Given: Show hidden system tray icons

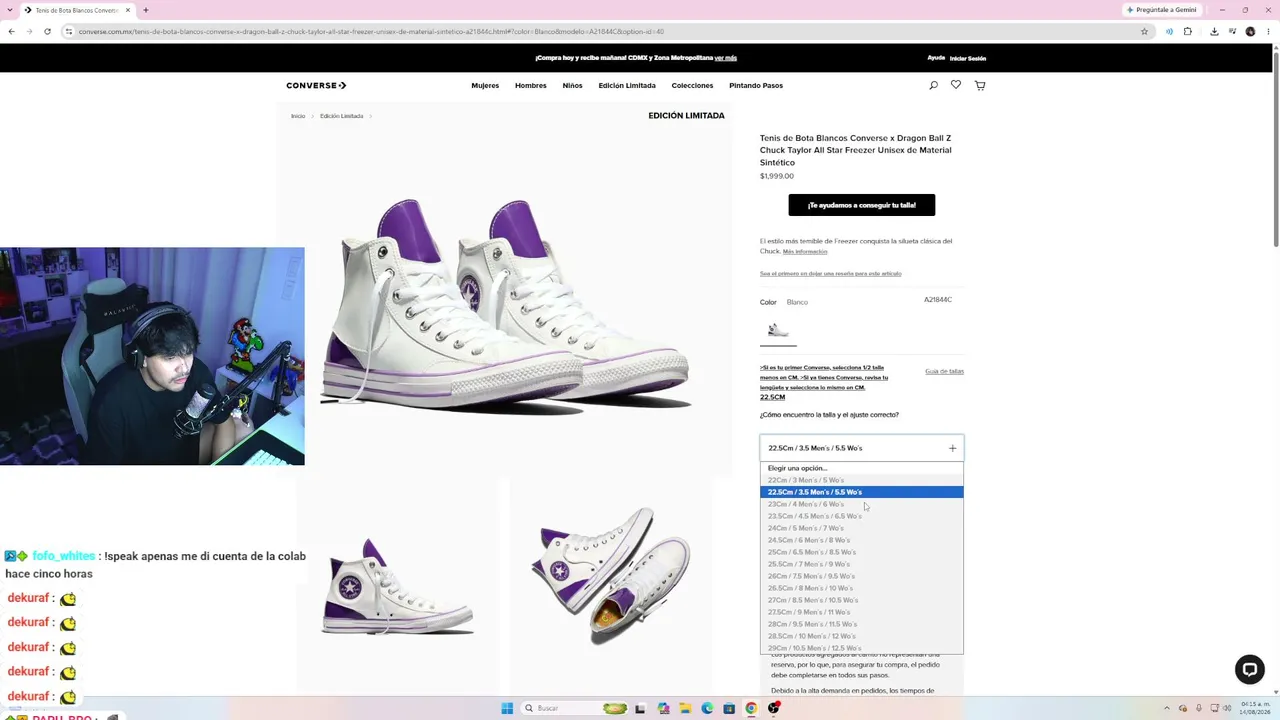Looking at the screenshot, I should pyautogui.click(x=1169, y=708).
